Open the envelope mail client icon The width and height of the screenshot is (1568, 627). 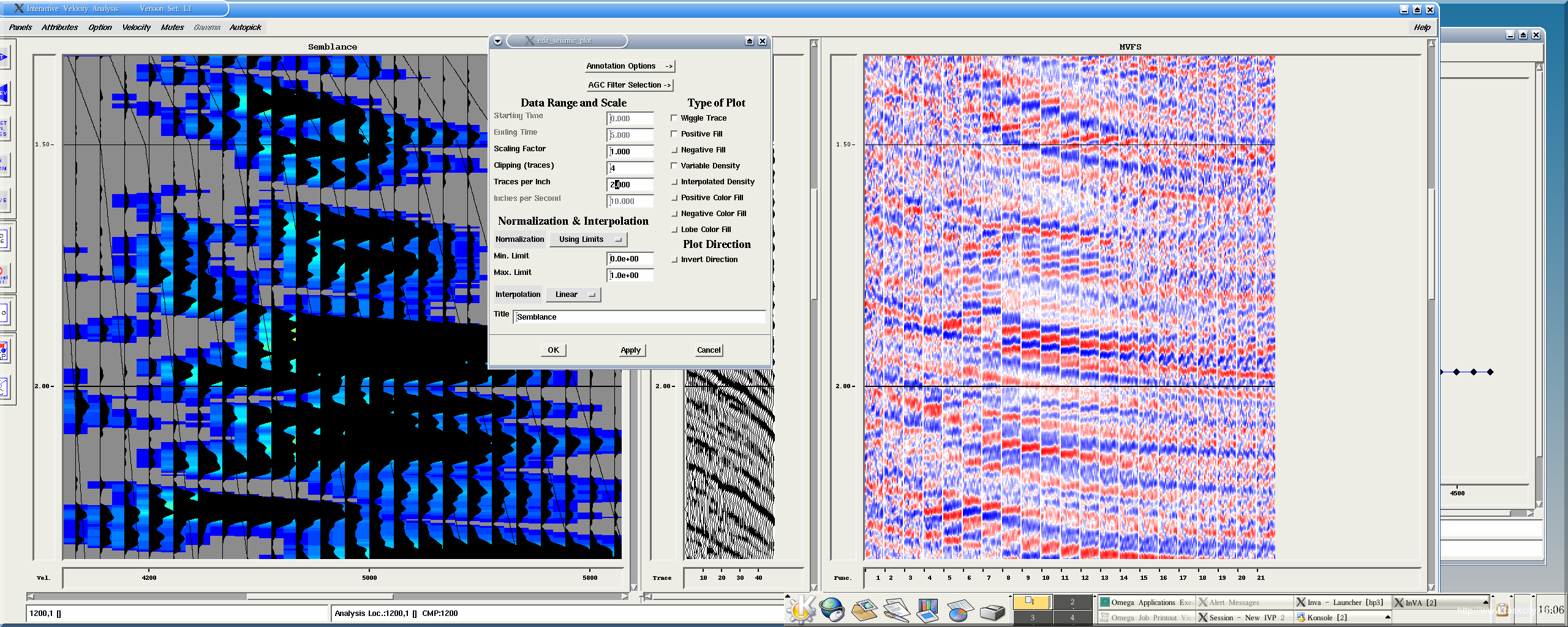click(x=864, y=610)
